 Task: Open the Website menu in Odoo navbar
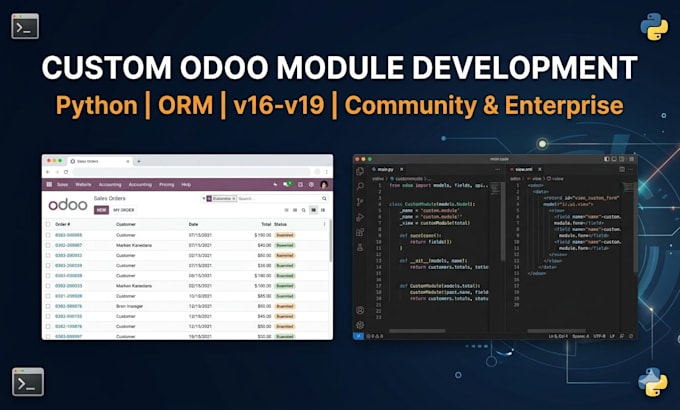pos(83,184)
